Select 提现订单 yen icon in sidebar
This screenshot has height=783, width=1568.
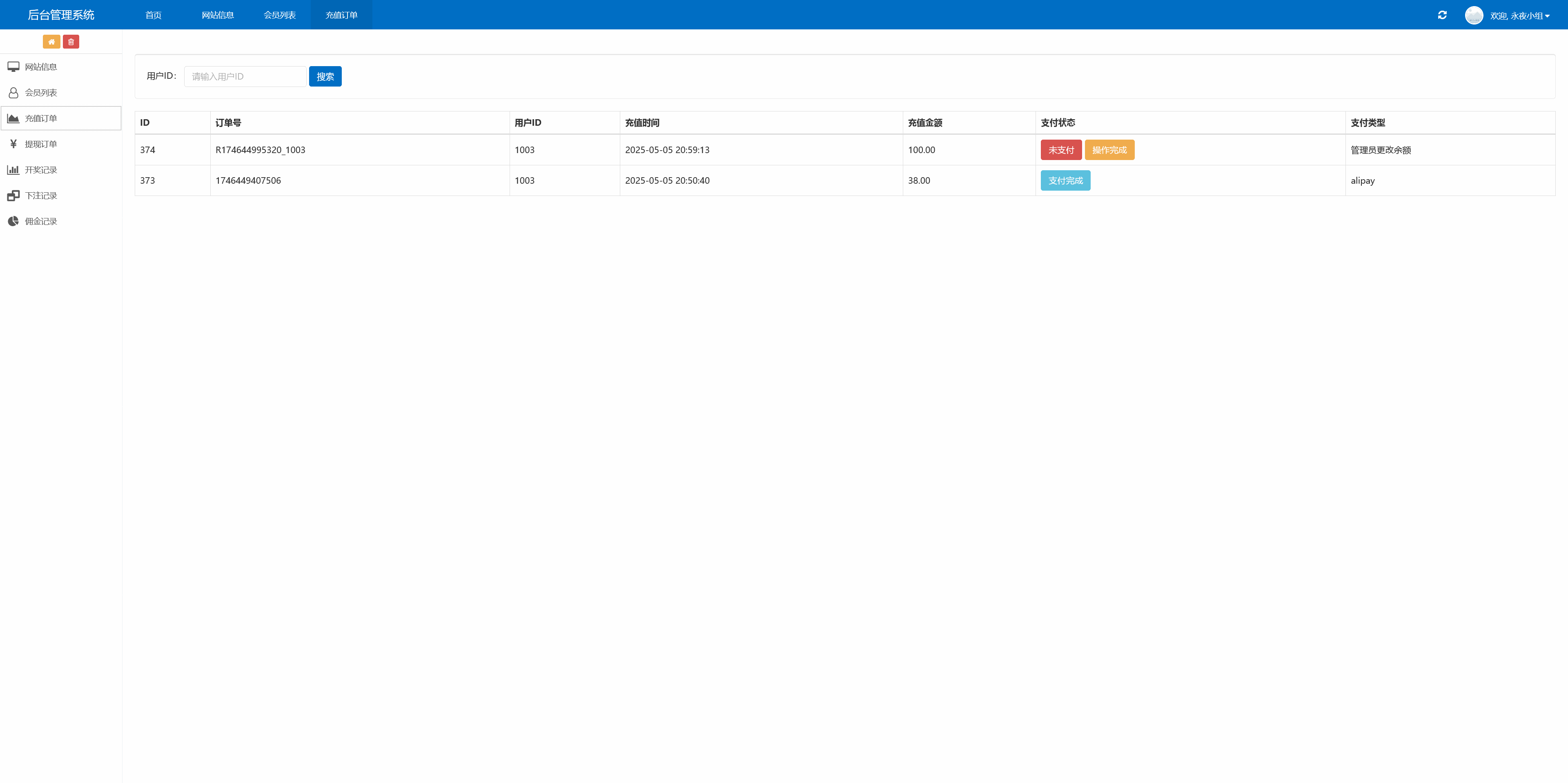(13, 144)
